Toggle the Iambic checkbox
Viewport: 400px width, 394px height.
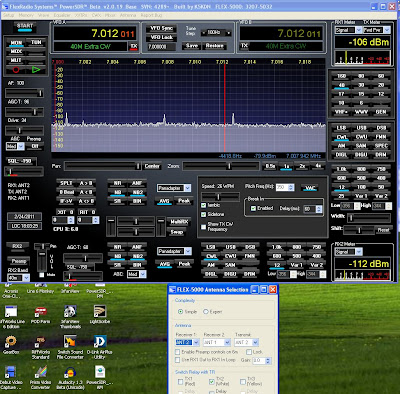point(204,205)
